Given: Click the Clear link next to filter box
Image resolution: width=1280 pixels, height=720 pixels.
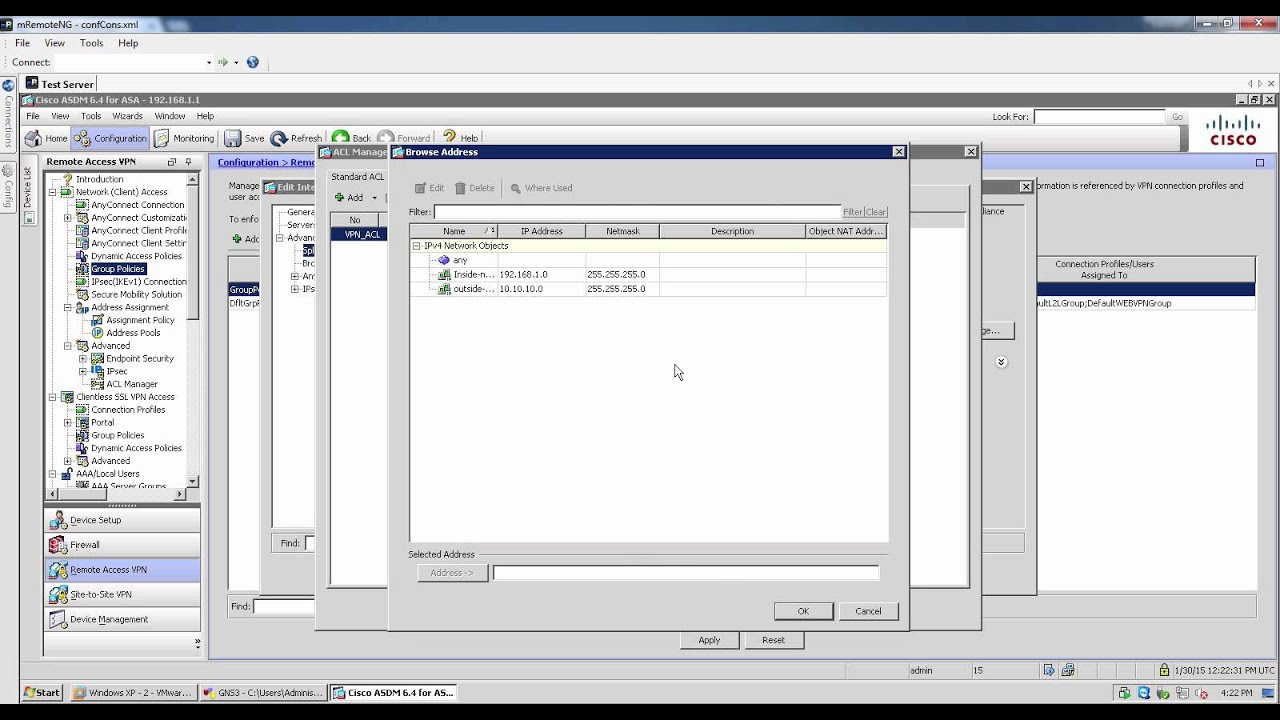Looking at the screenshot, I should tap(876, 212).
